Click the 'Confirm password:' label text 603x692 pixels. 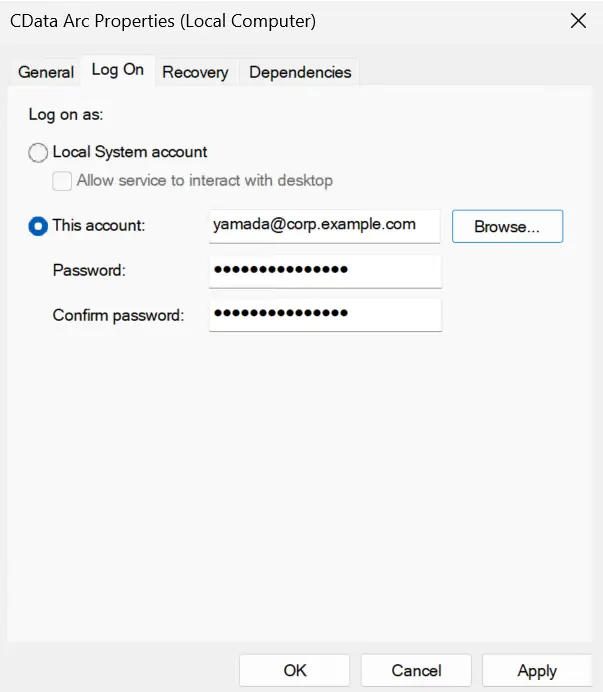point(118,315)
